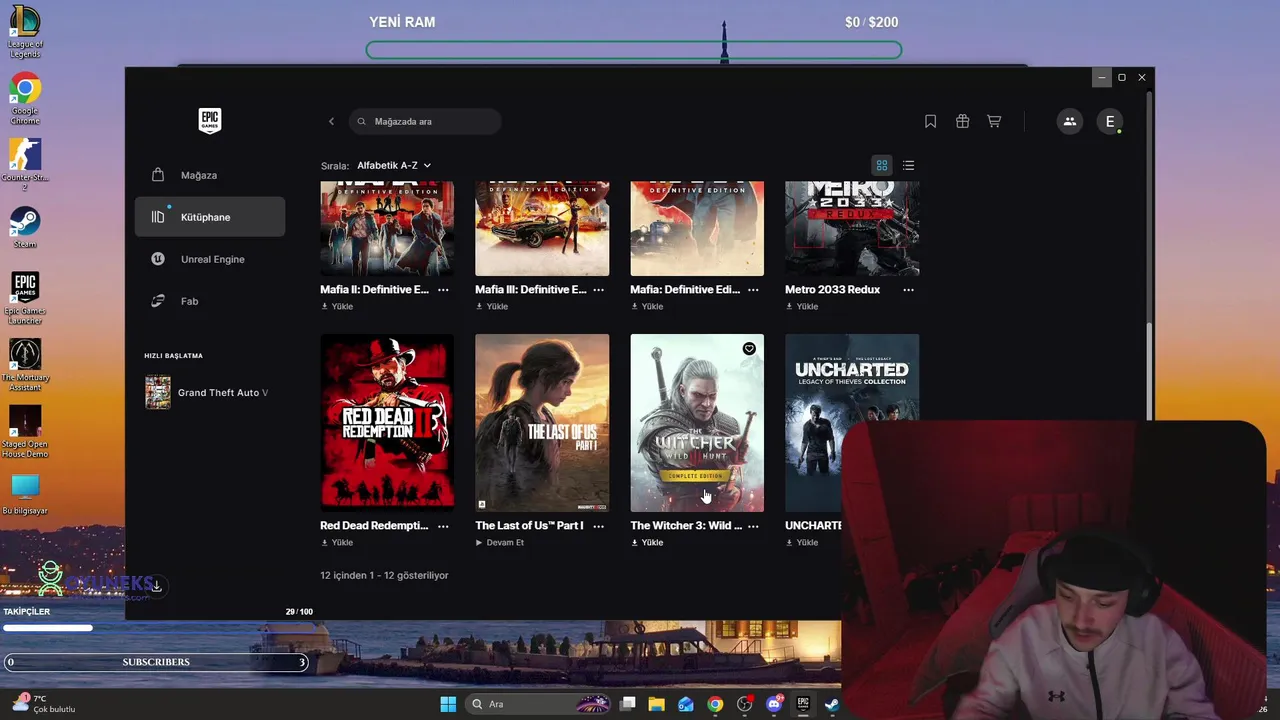Screen dimensions: 1280x720
Task: Click the download icon at sidebar bottom
Action: (x=157, y=586)
